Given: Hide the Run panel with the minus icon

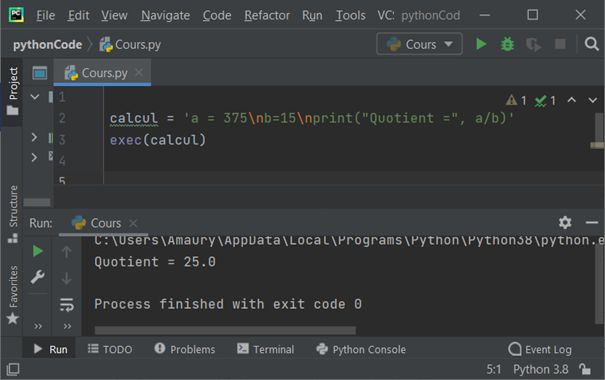Looking at the screenshot, I should click(591, 223).
